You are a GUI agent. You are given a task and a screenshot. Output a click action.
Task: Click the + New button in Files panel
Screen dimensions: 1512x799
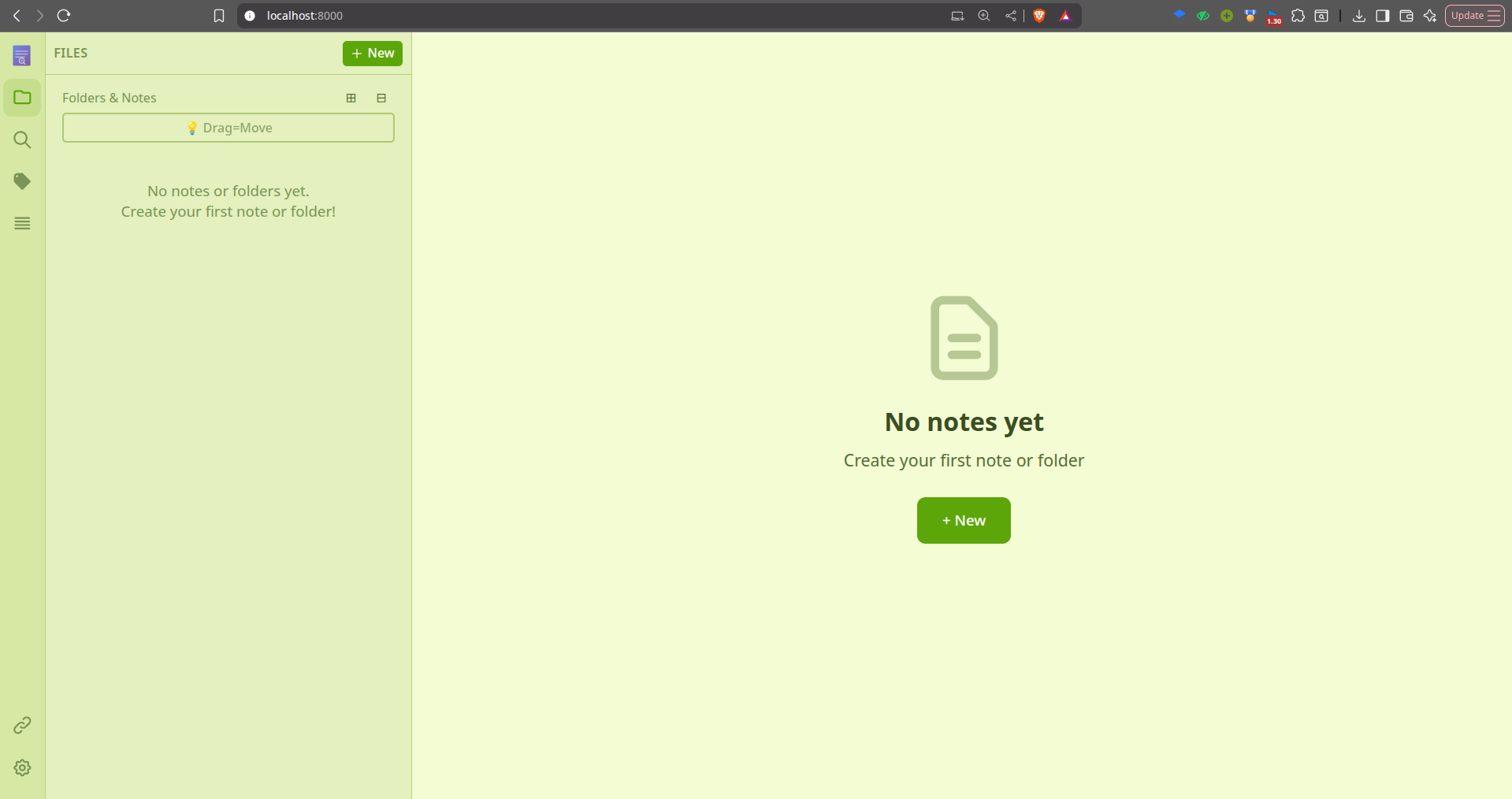coord(372,53)
